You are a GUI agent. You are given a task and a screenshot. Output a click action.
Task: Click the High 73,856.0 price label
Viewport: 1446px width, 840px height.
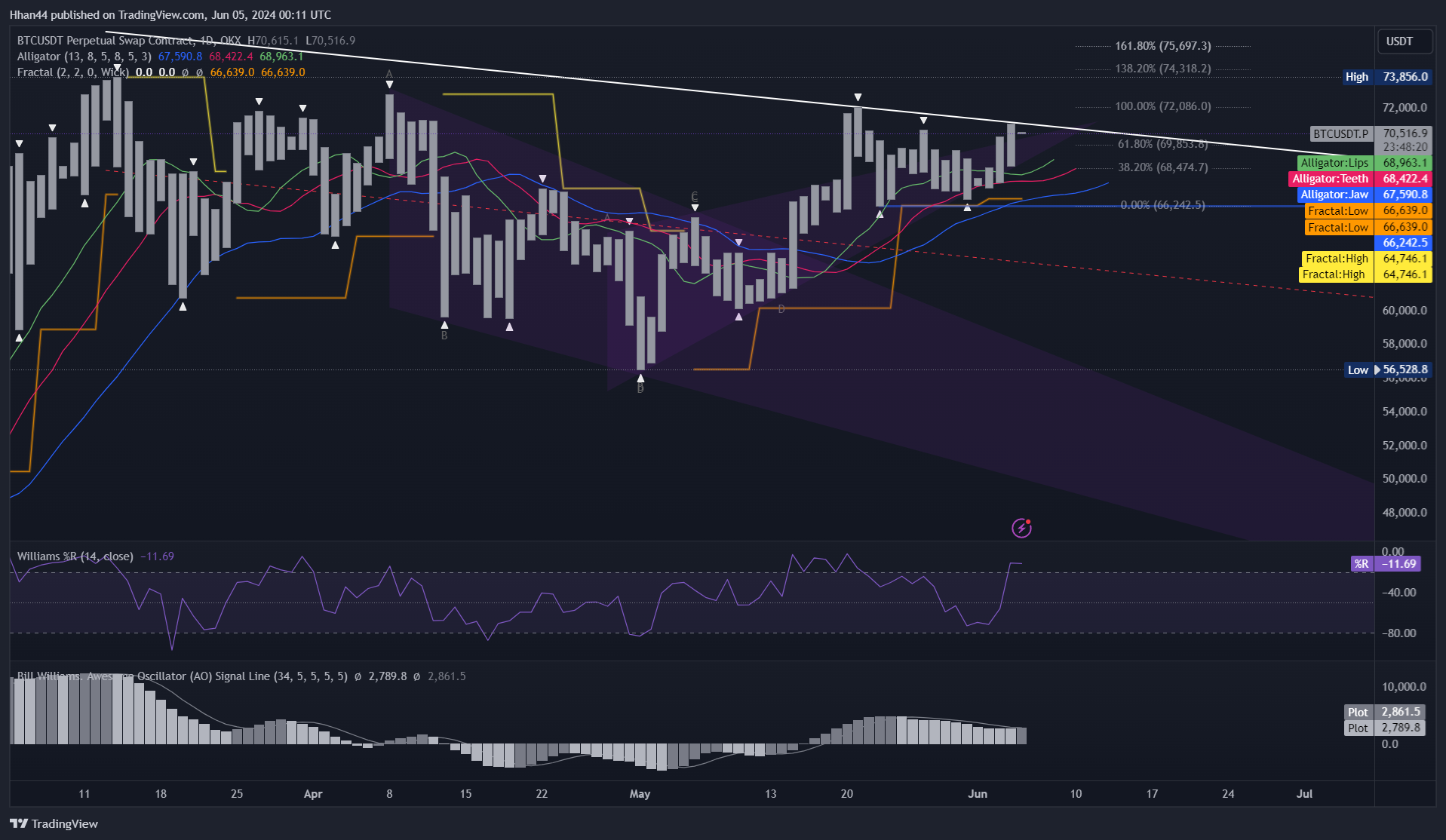tap(1386, 77)
